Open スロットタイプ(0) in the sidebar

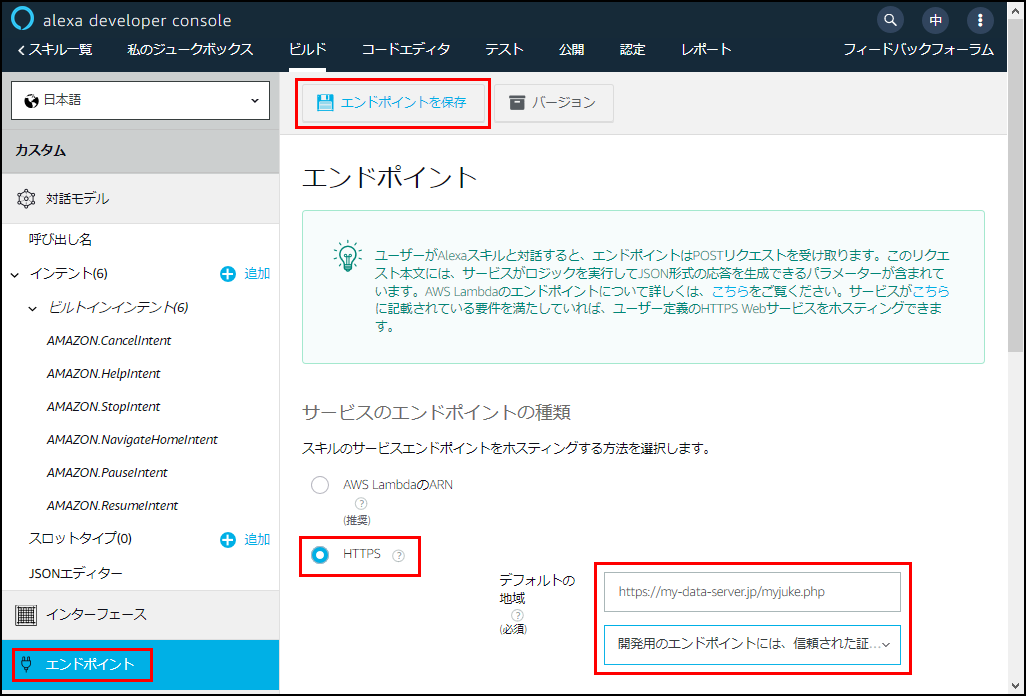coord(80,539)
